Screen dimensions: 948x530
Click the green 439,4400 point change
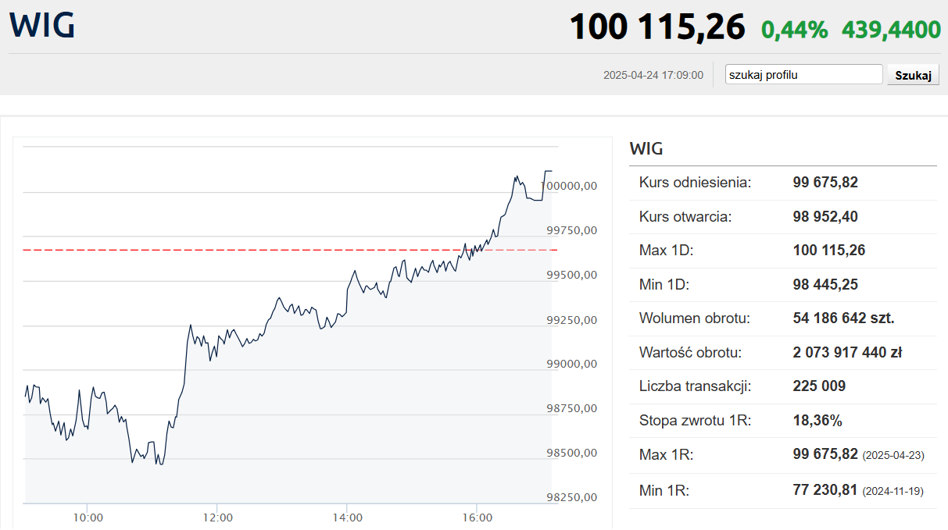pos(890,30)
